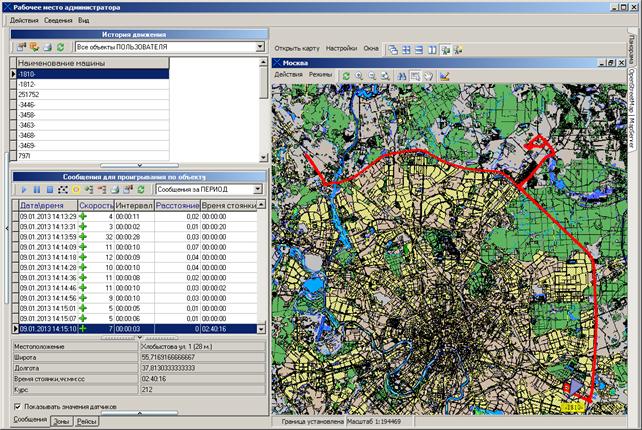This screenshot has height=430, width=642.
Task: Choose the hand pan tool
Action: [428, 76]
